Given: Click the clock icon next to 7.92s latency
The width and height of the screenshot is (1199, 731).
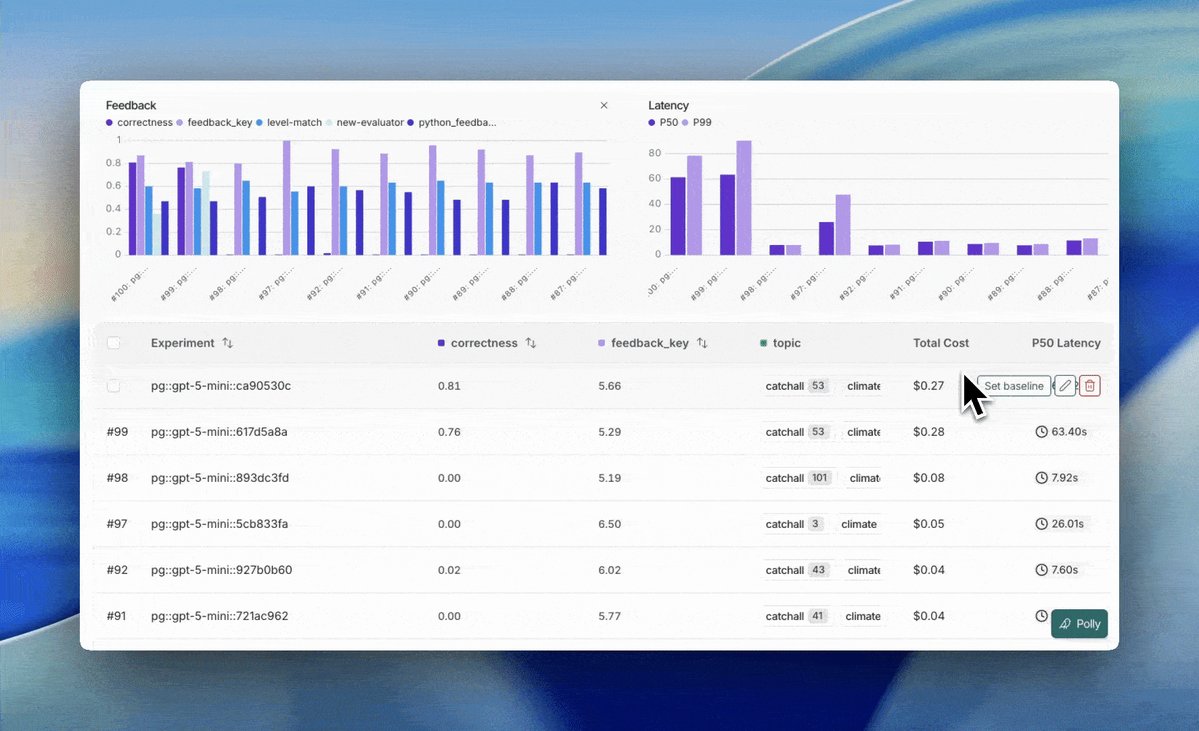Looking at the screenshot, I should (x=1040, y=478).
